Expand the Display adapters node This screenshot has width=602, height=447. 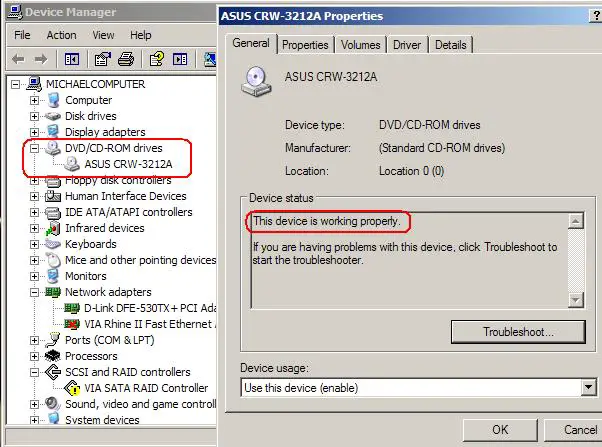(34, 132)
